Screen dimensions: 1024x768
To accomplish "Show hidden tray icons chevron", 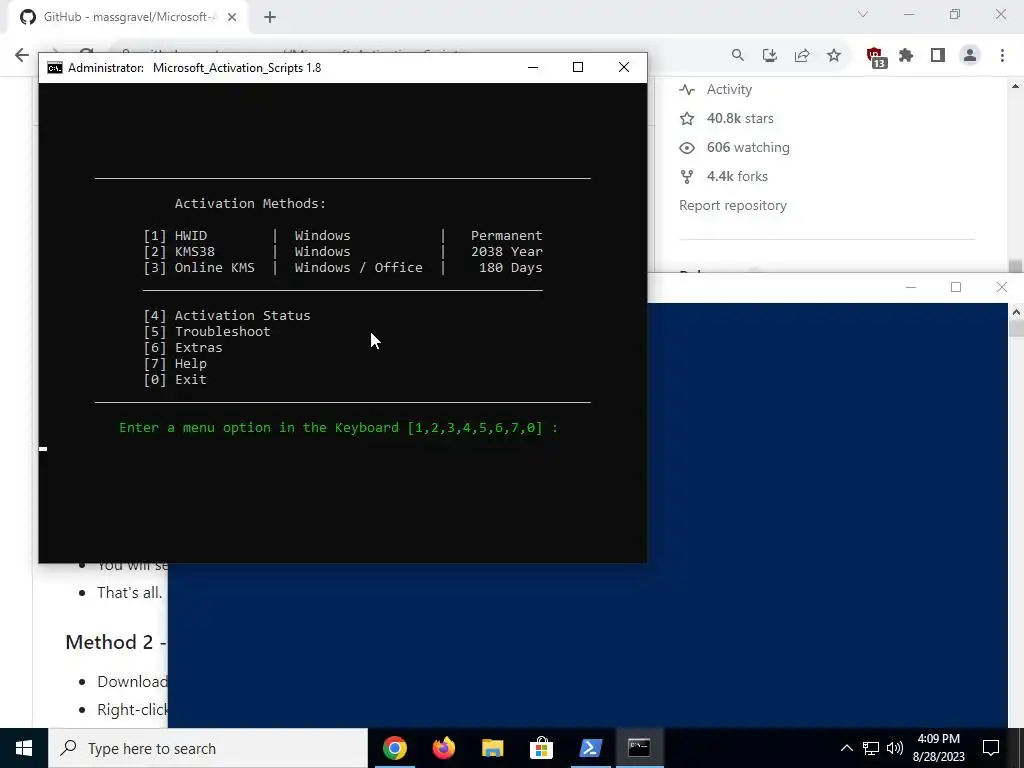I will [x=846, y=748].
